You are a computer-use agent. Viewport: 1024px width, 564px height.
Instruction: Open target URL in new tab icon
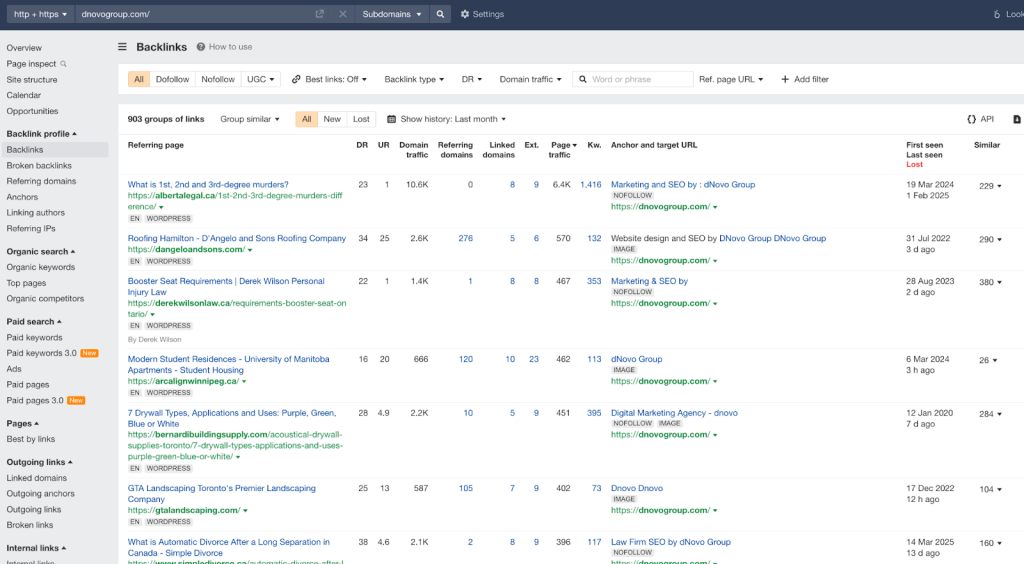coord(320,14)
